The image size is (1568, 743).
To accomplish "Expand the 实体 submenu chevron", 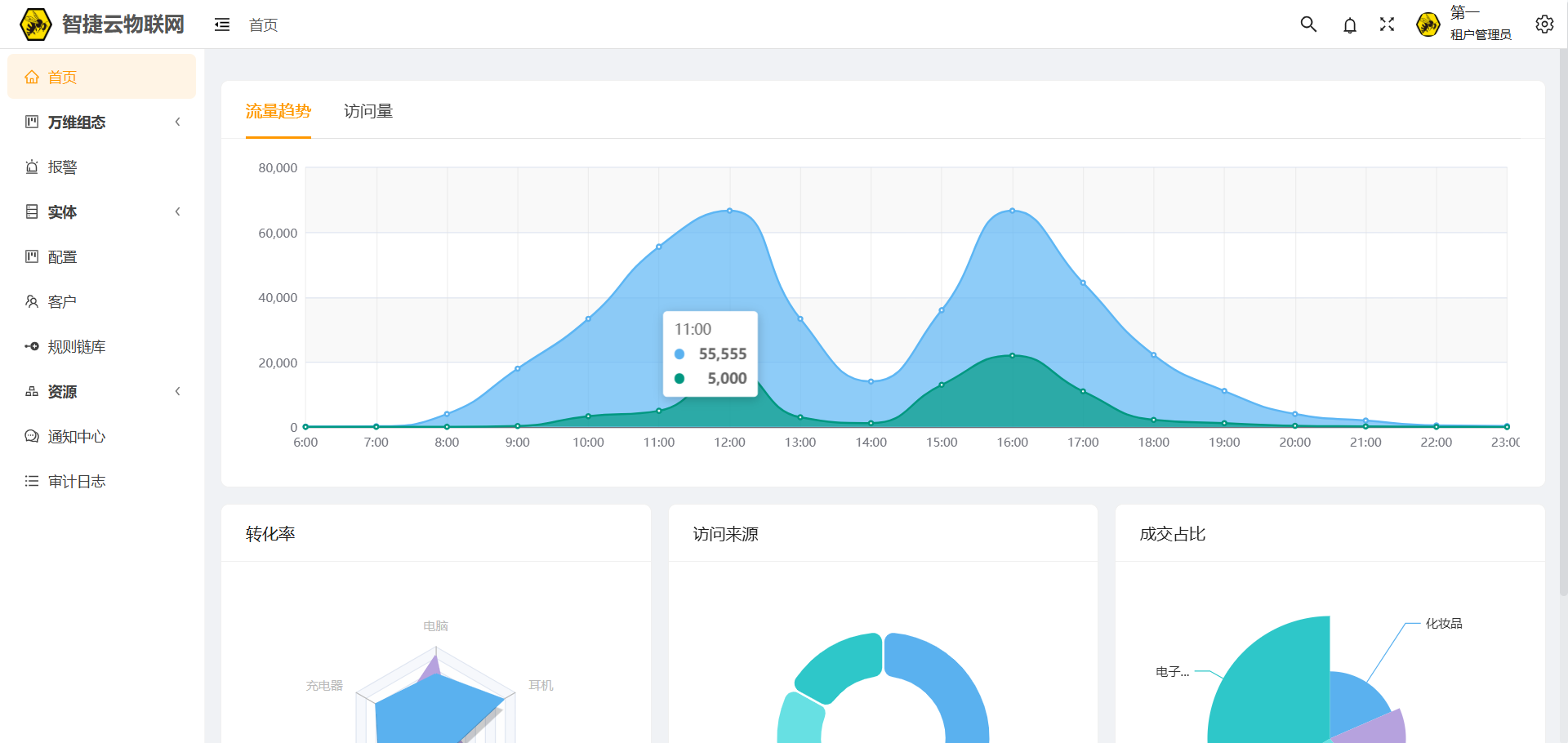I will point(178,212).
